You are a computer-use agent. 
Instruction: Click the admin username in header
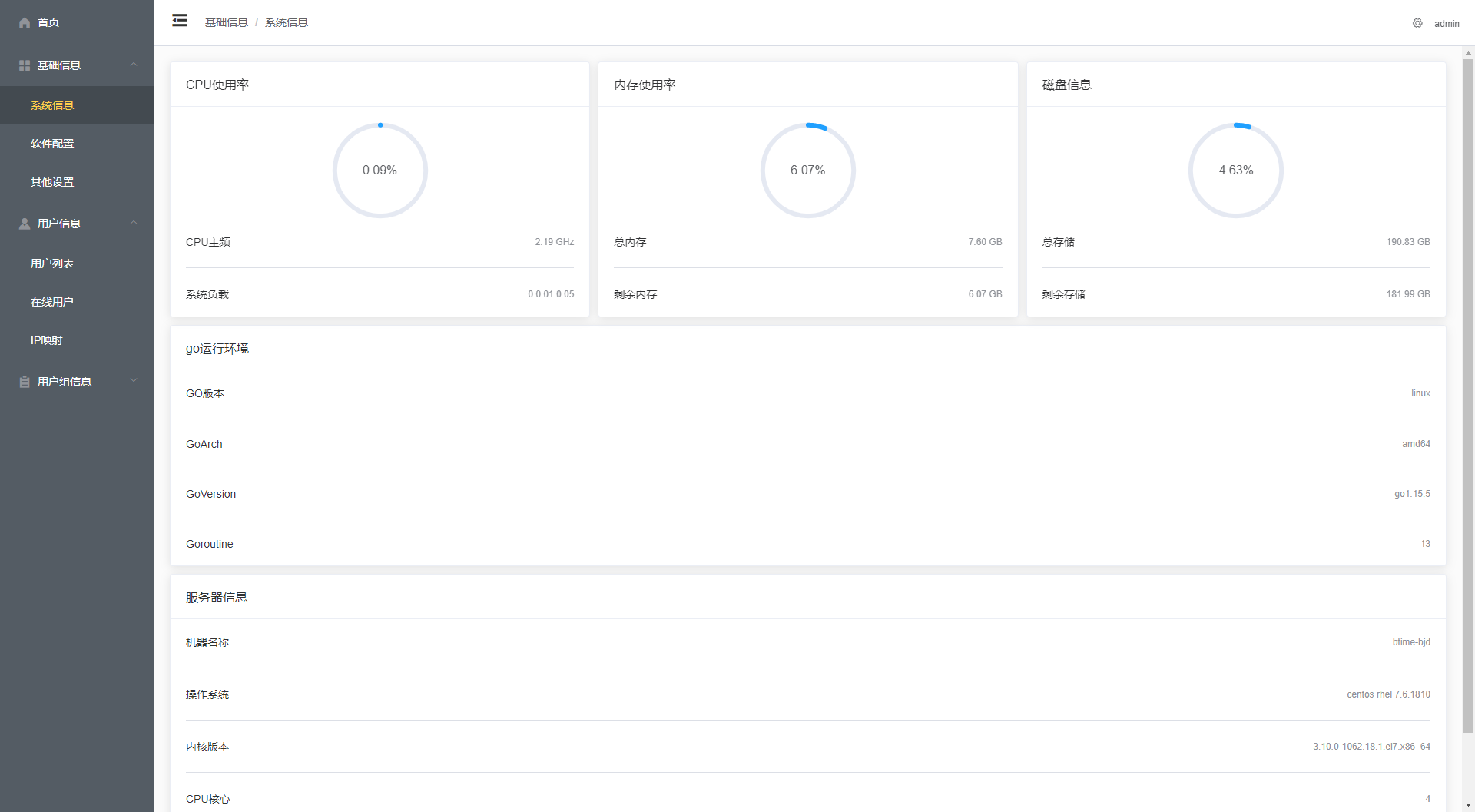(1447, 24)
